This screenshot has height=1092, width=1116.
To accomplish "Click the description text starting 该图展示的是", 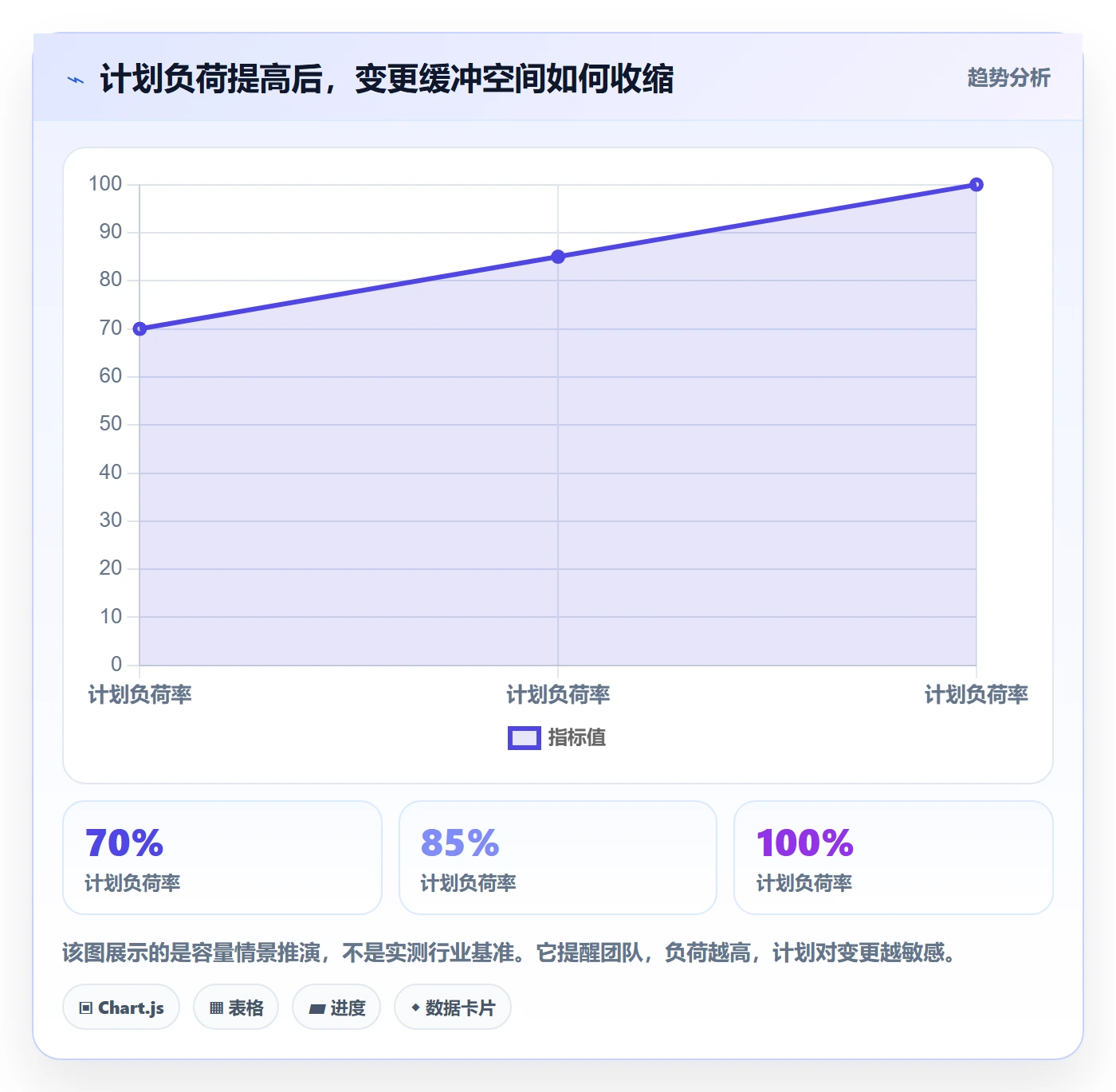I will click(509, 953).
